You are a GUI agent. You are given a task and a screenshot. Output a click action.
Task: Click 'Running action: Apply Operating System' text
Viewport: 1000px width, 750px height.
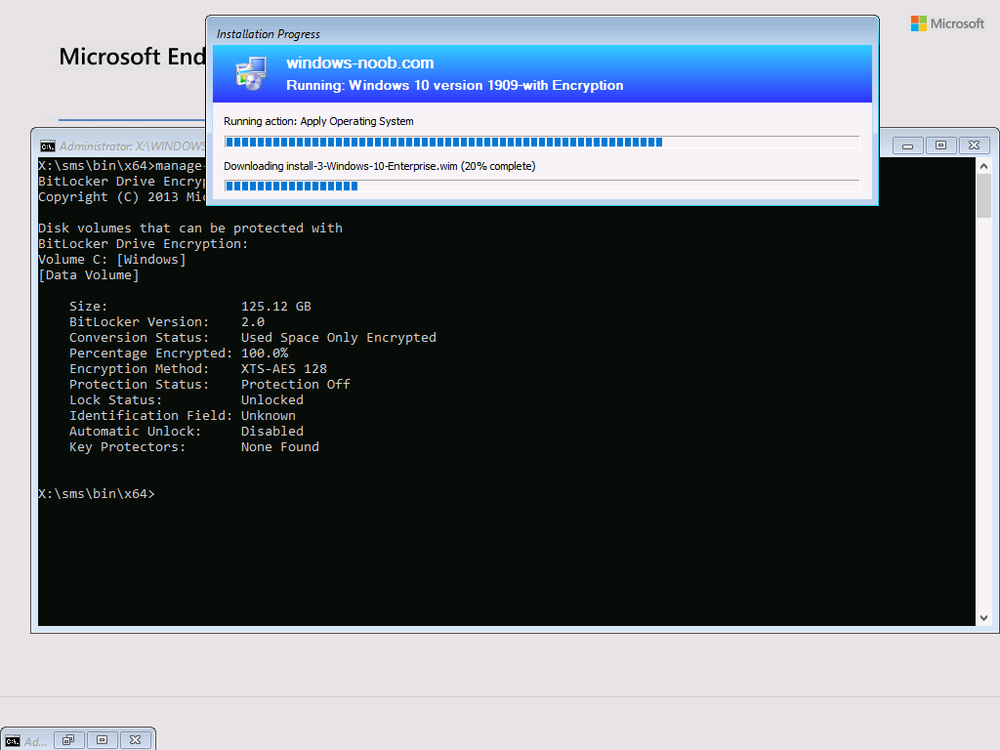pos(318,121)
